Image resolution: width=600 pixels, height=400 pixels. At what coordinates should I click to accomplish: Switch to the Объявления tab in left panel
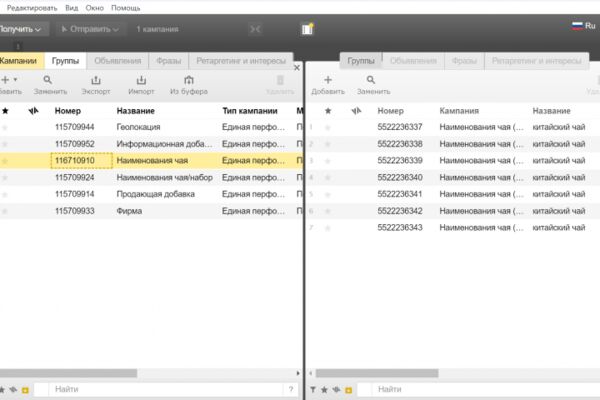(x=117, y=61)
